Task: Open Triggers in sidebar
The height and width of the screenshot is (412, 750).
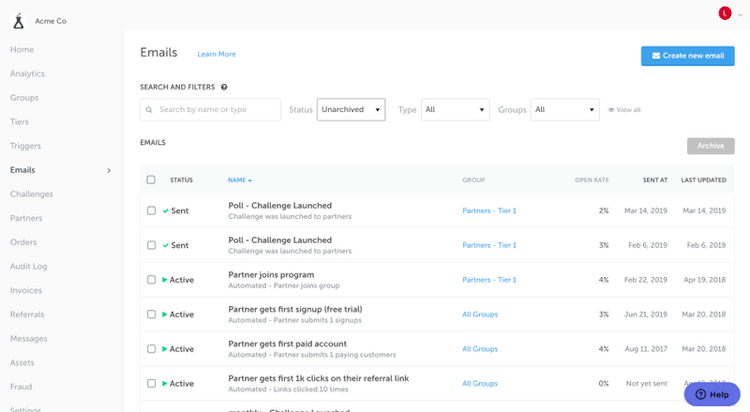Action: click(25, 146)
